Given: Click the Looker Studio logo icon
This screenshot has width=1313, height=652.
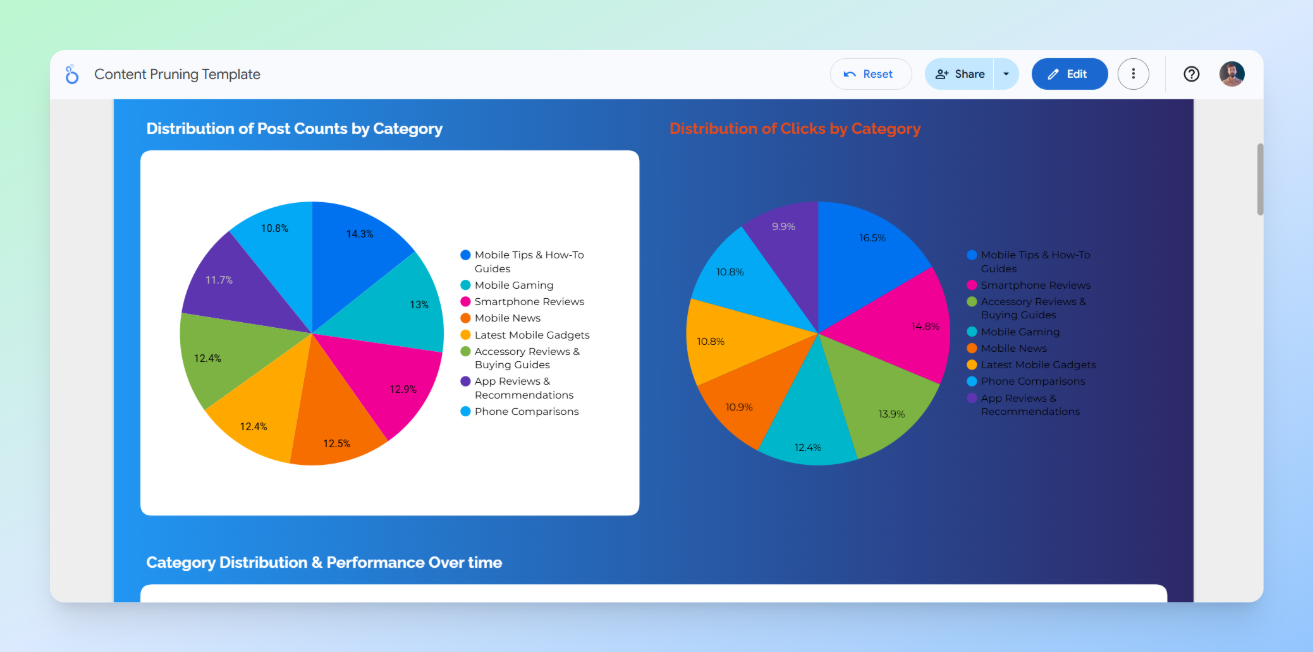Looking at the screenshot, I should (x=71, y=74).
